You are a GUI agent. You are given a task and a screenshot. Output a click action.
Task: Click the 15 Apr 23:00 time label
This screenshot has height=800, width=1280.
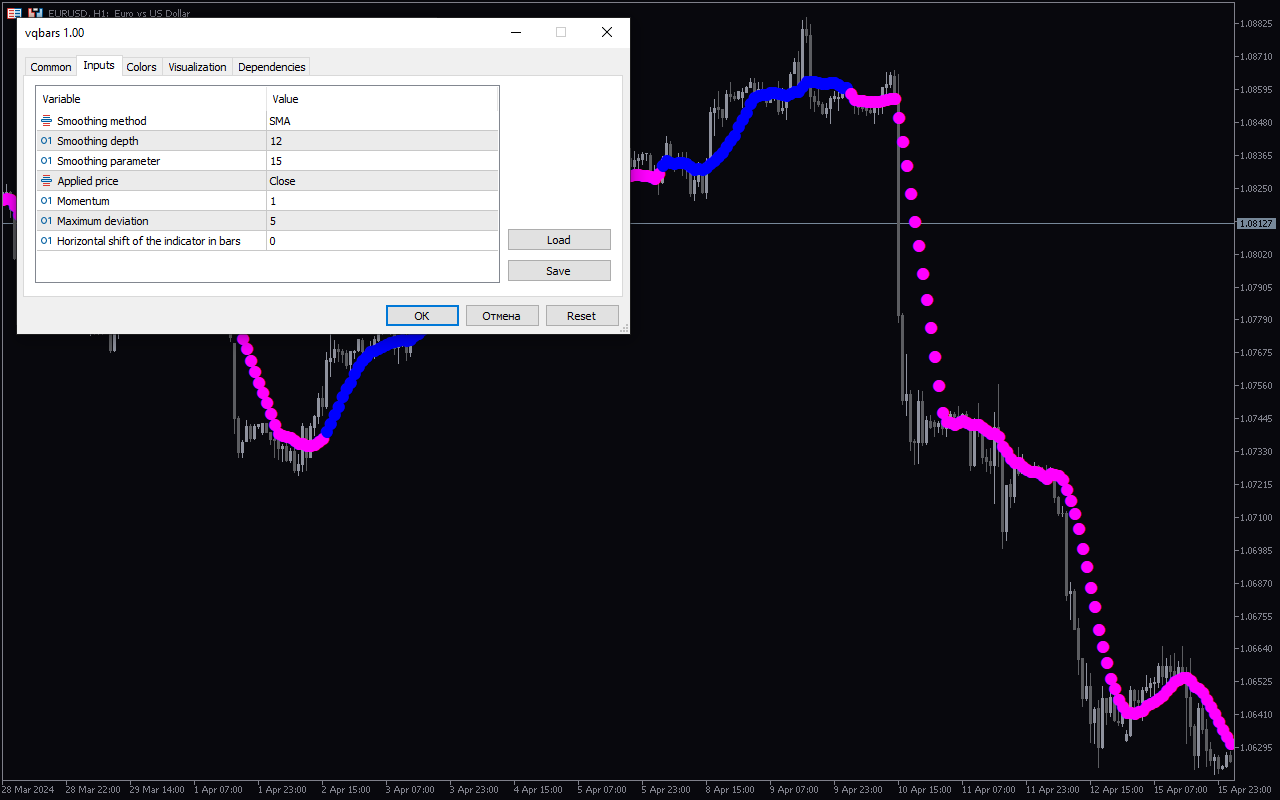(x=1245, y=789)
